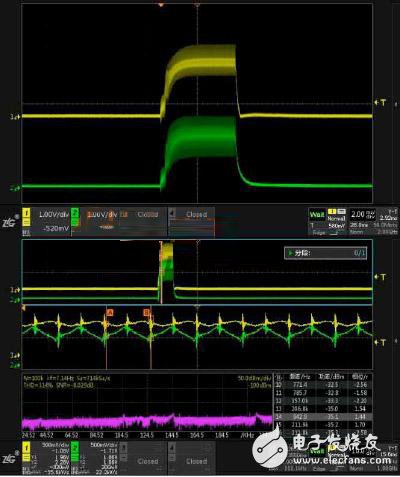This screenshot has width=400, height=477.
Task: Click trigger level T marker beside main waveform
Action: 380,103
